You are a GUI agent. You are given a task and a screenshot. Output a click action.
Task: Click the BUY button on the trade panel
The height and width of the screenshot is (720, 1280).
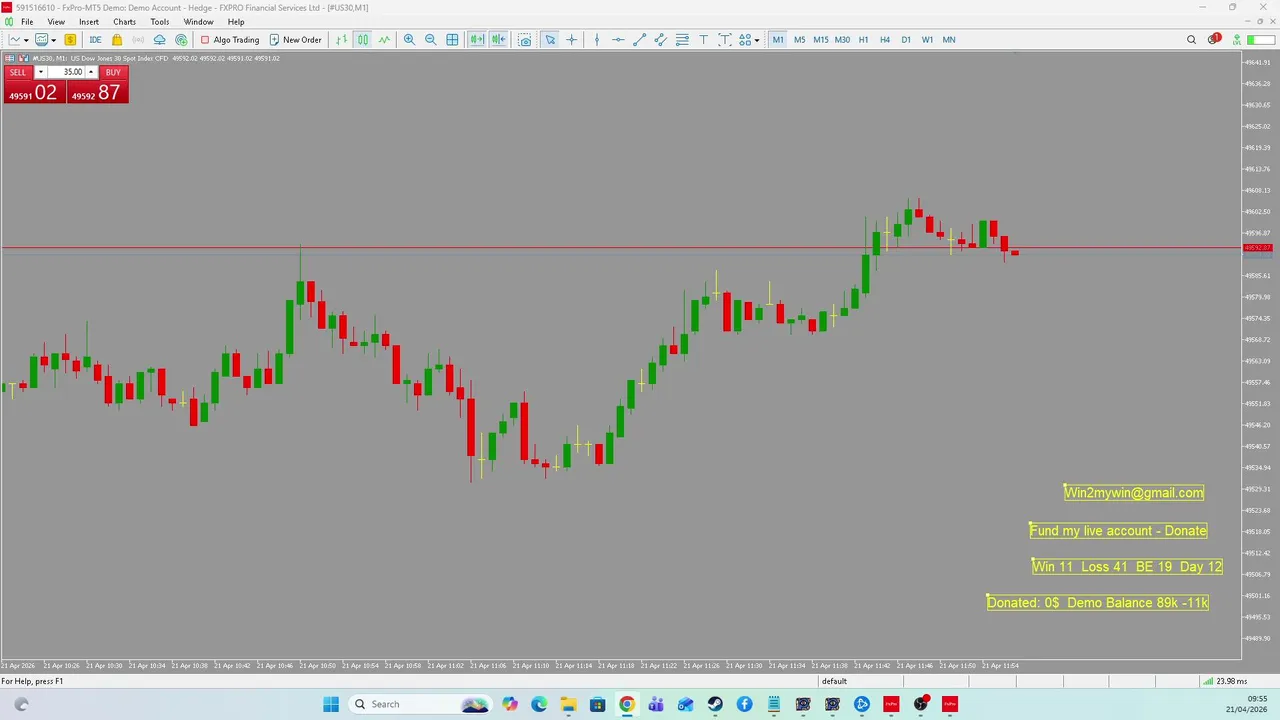click(x=113, y=72)
